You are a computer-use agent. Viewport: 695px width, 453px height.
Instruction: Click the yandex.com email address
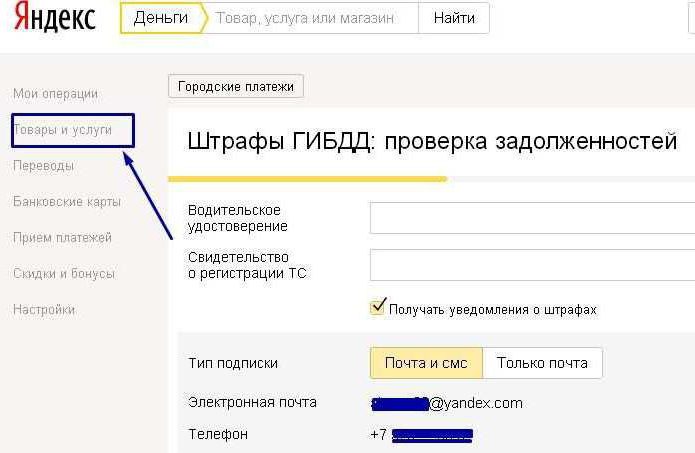(446, 403)
